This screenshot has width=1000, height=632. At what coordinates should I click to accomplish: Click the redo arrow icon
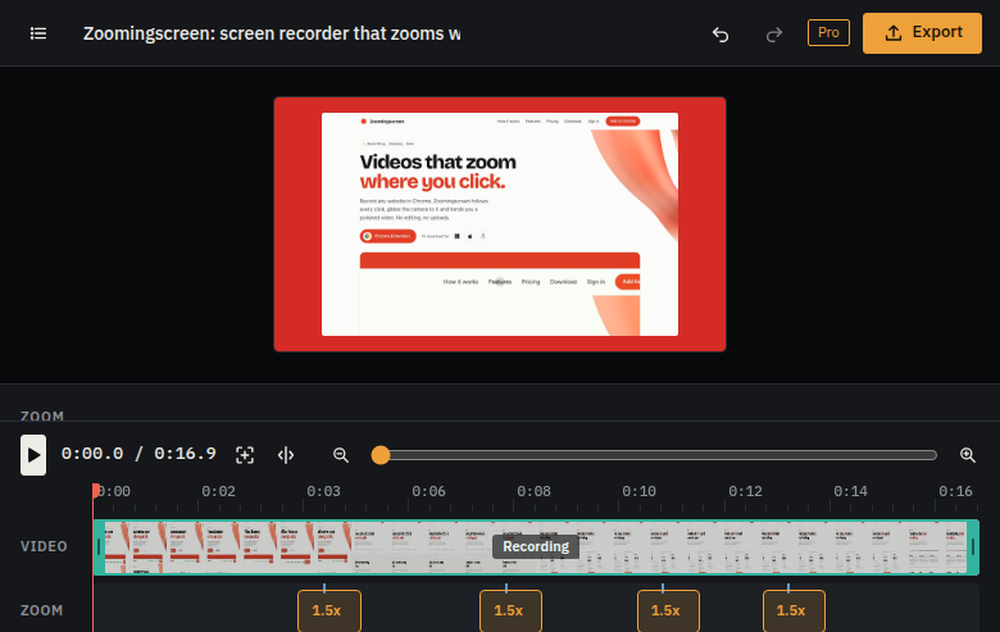click(774, 34)
